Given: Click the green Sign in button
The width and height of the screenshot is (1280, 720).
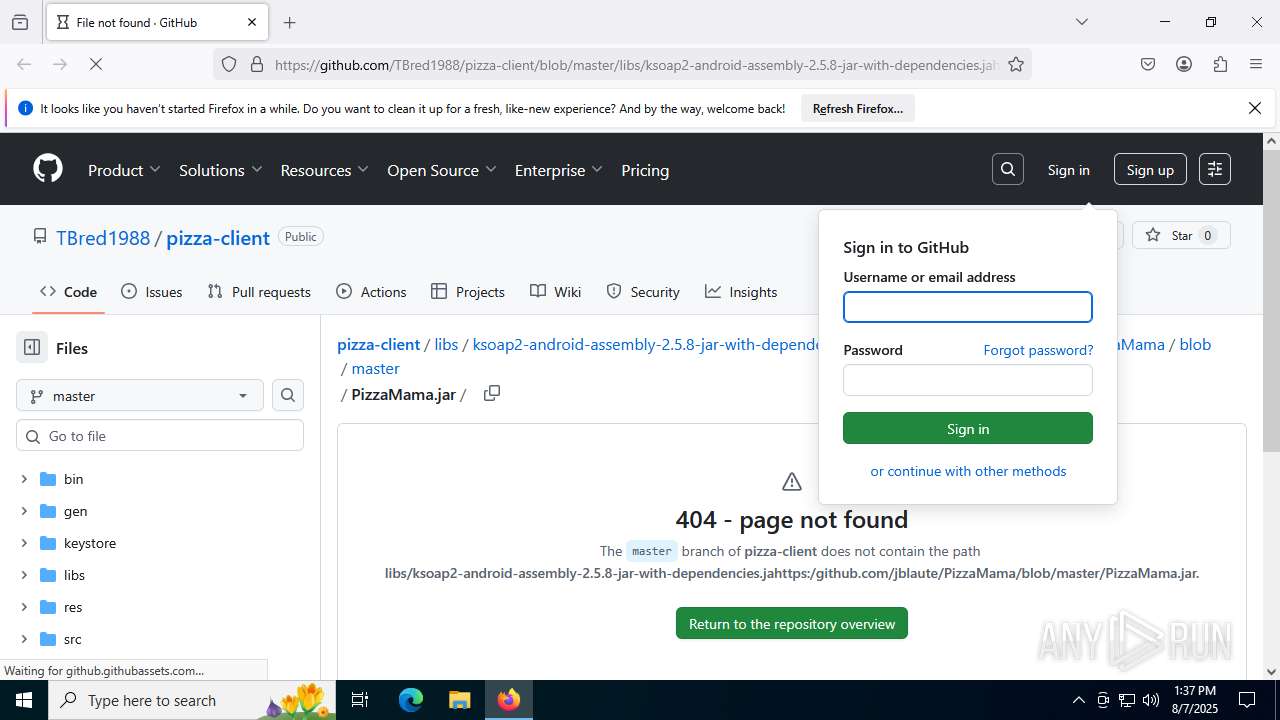Looking at the screenshot, I should tap(968, 428).
